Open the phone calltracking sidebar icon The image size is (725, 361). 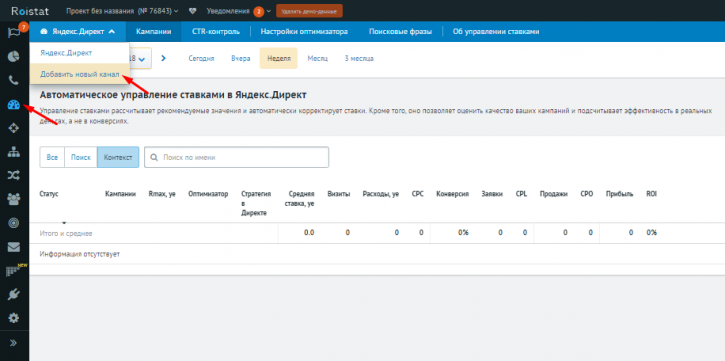click(x=14, y=80)
